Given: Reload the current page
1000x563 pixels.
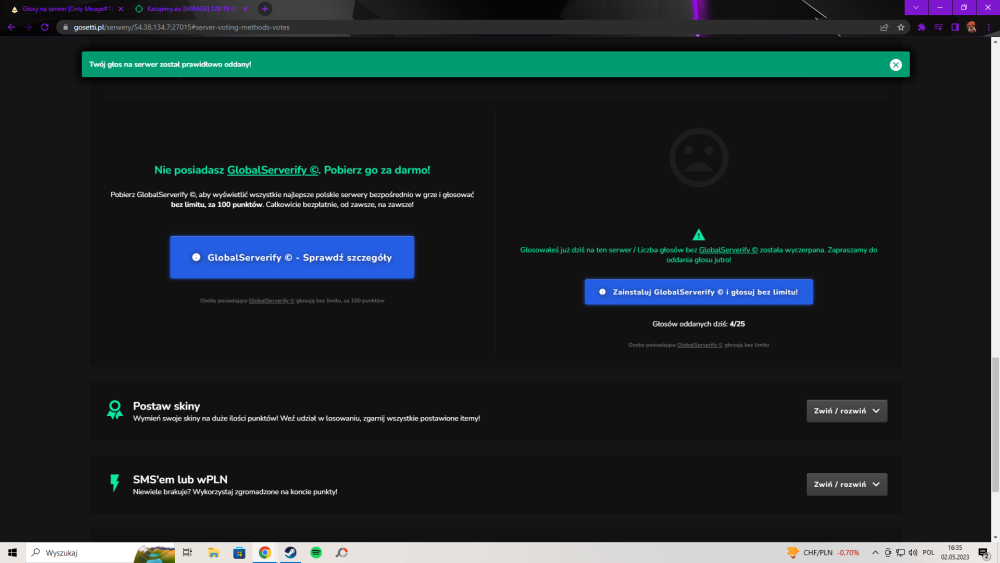Looking at the screenshot, I should 45,27.
